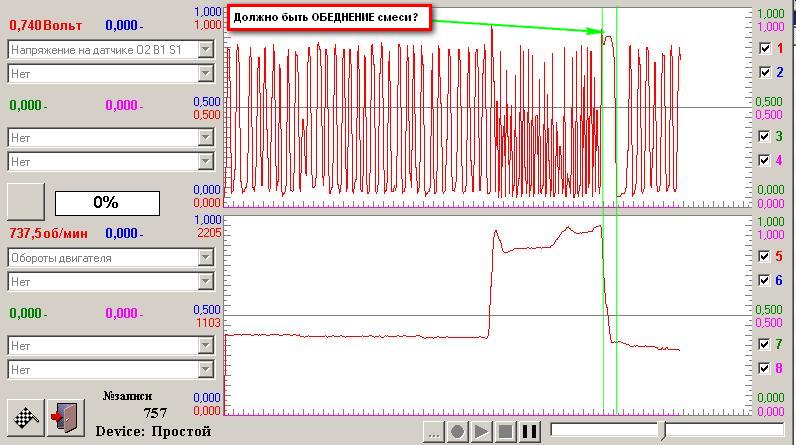Click the record number 757
Screen dimensions: 796x445
click(155, 413)
